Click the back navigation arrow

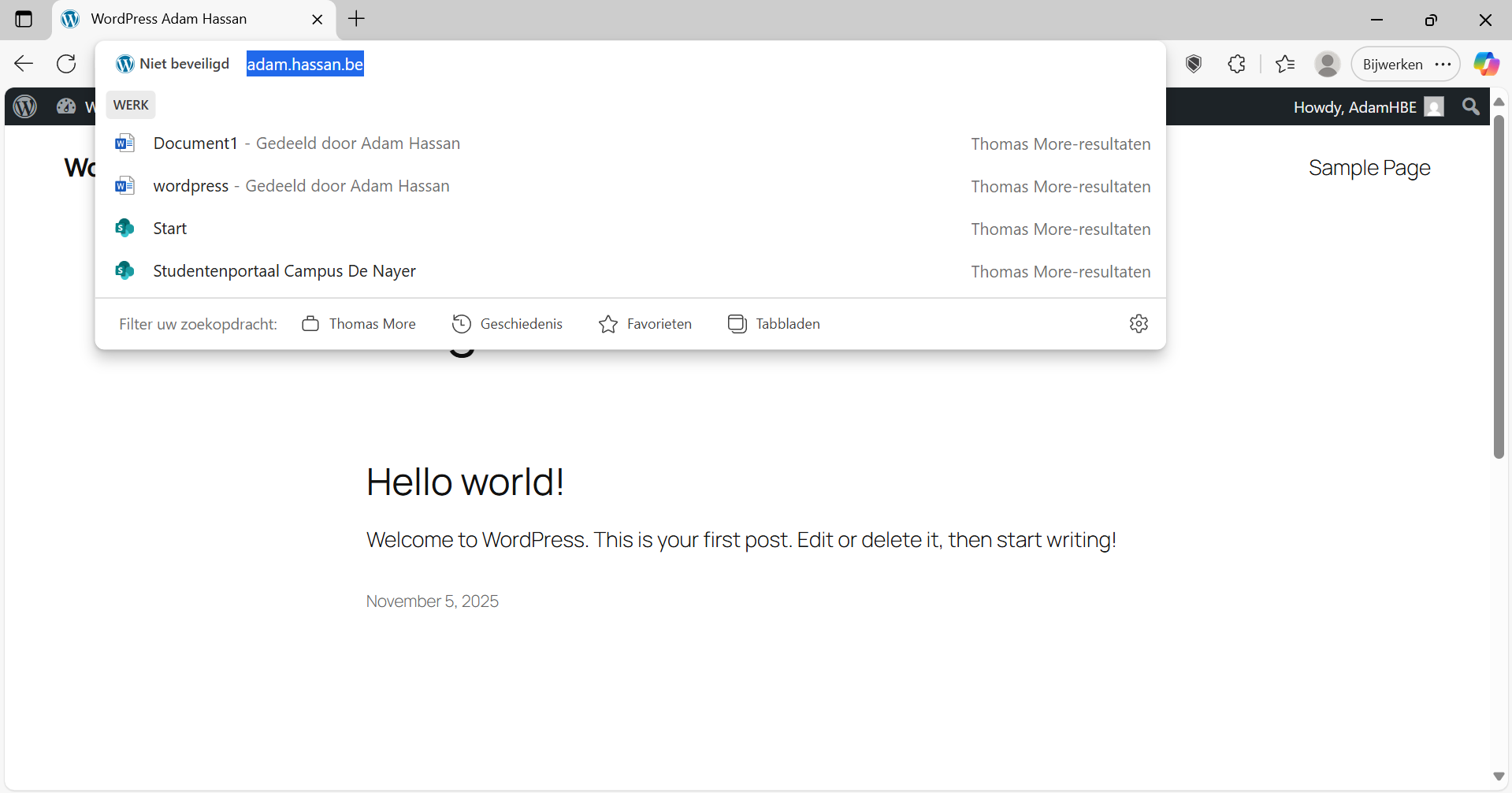[x=24, y=64]
